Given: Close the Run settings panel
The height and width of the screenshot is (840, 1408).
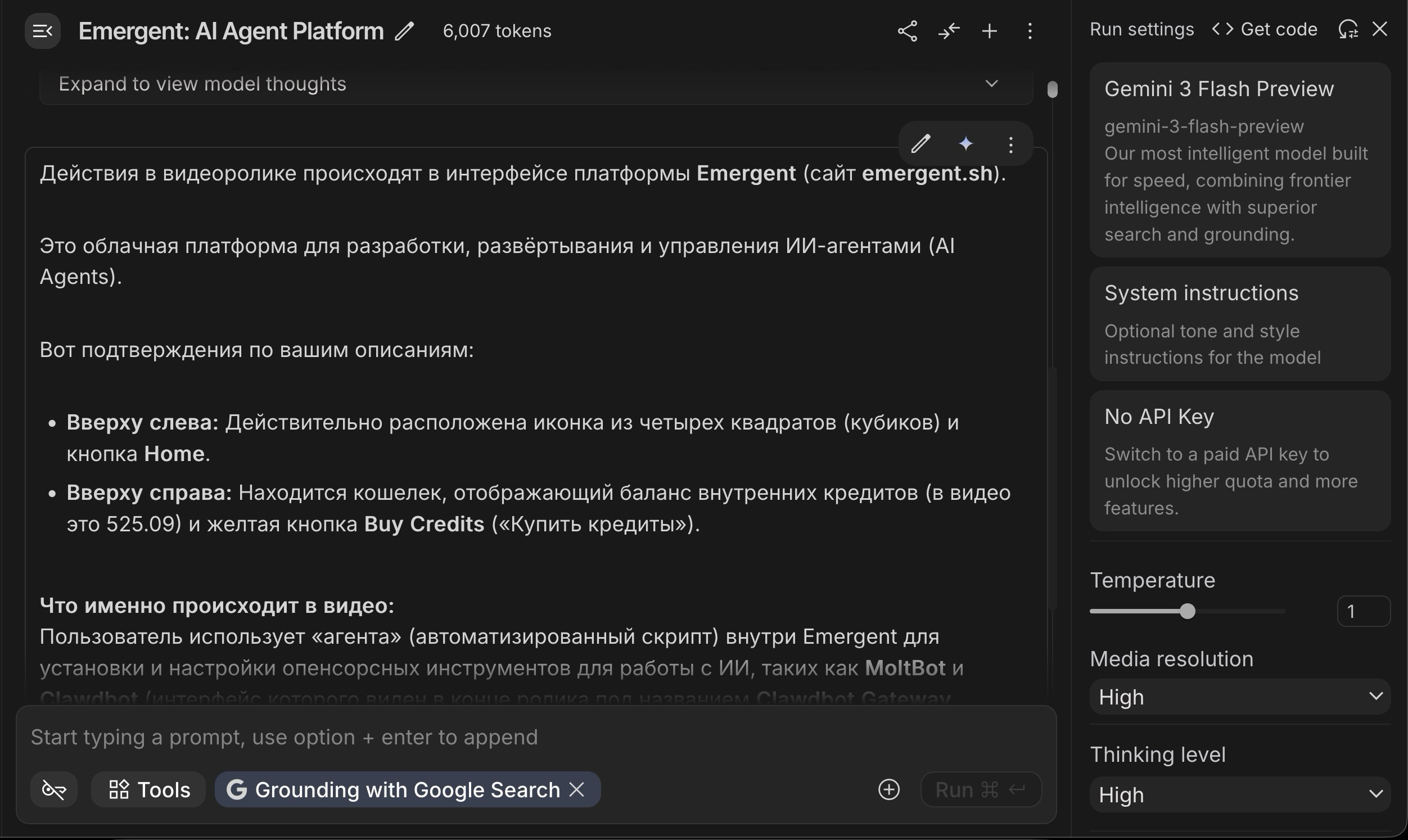Looking at the screenshot, I should click(1380, 29).
